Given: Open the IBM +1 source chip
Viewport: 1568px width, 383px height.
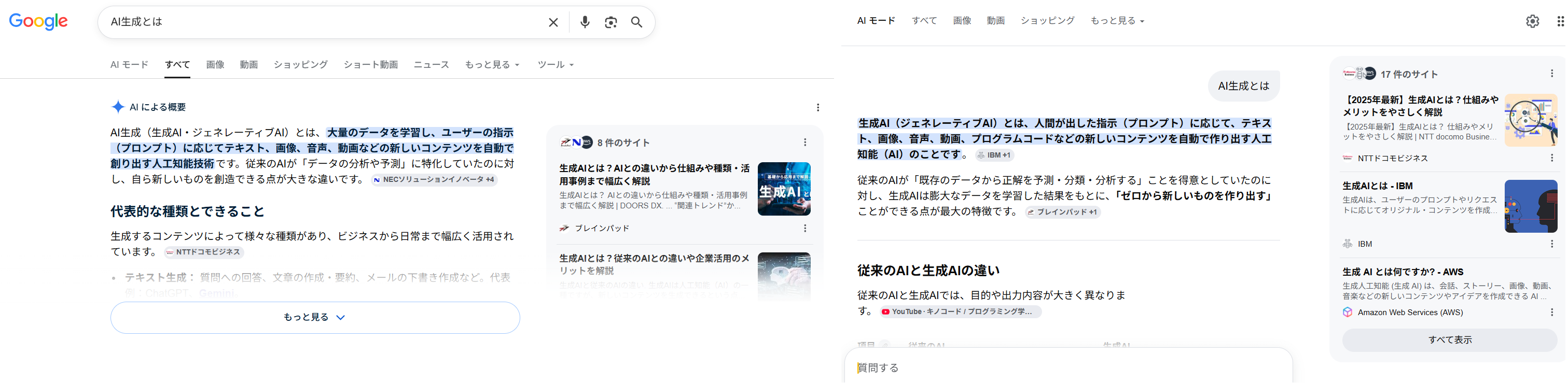Looking at the screenshot, I should pyautogui.click(x=995, y=155).
